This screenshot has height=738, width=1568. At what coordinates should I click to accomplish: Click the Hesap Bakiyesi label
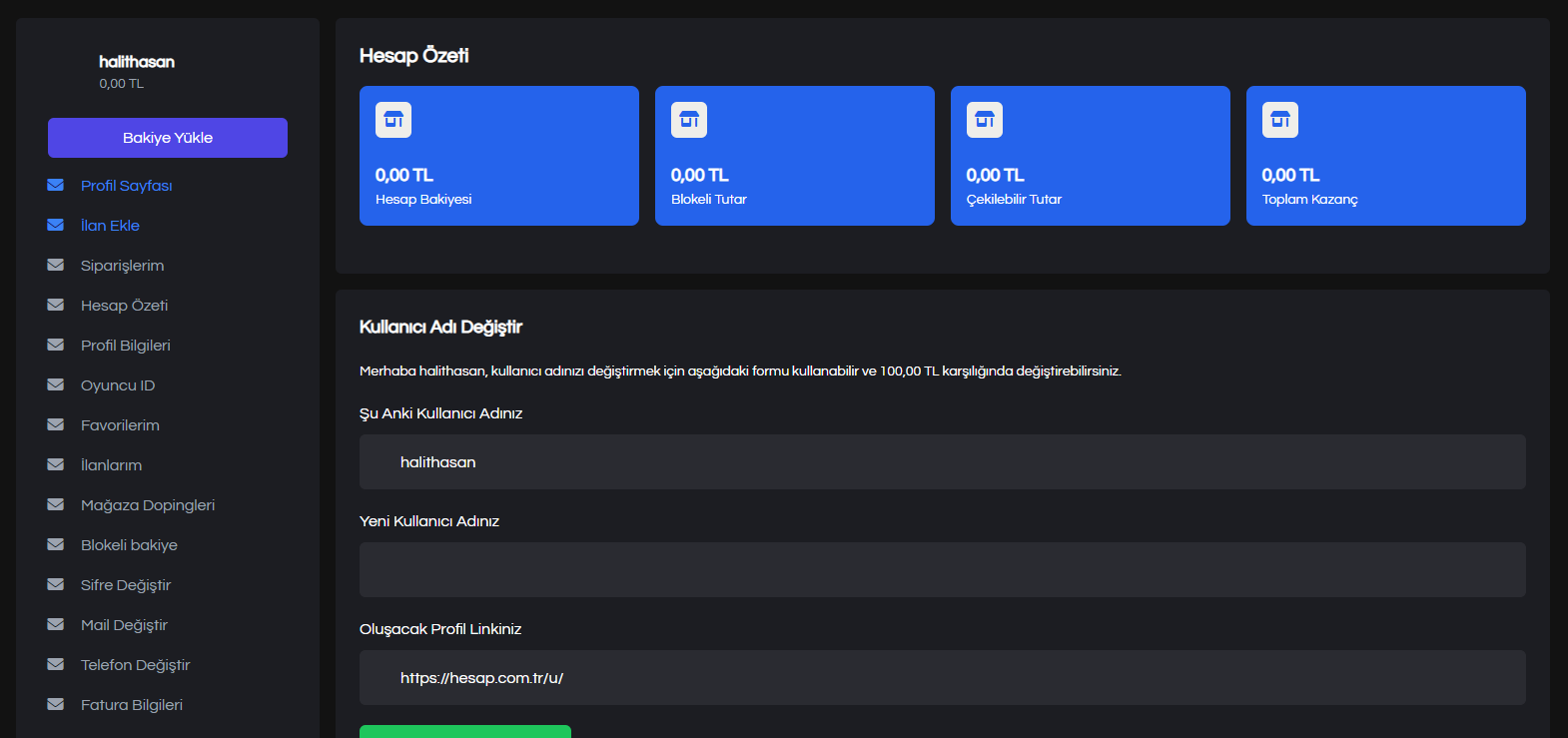(423, 200)
